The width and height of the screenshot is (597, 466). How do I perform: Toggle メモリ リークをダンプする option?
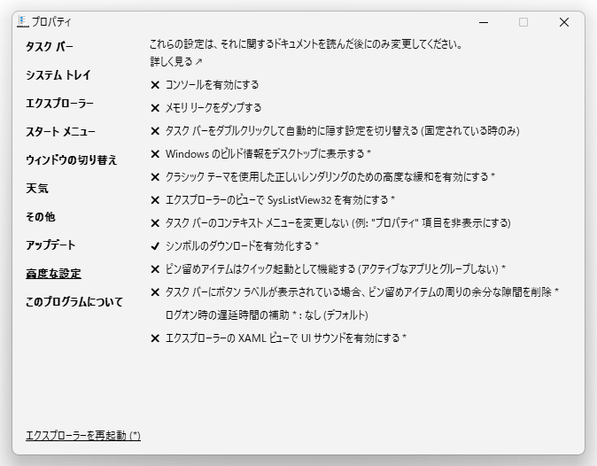point(206,108)
